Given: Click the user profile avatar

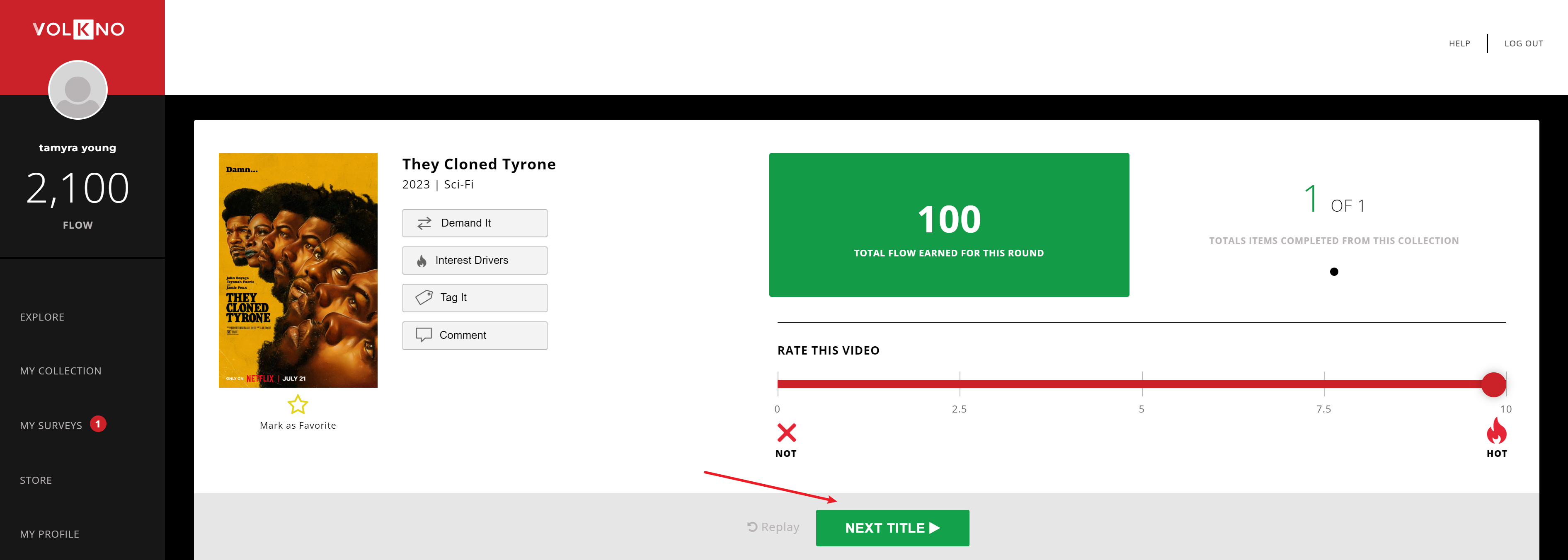Looking at the screenshot, I should click(x=78, y=90).
